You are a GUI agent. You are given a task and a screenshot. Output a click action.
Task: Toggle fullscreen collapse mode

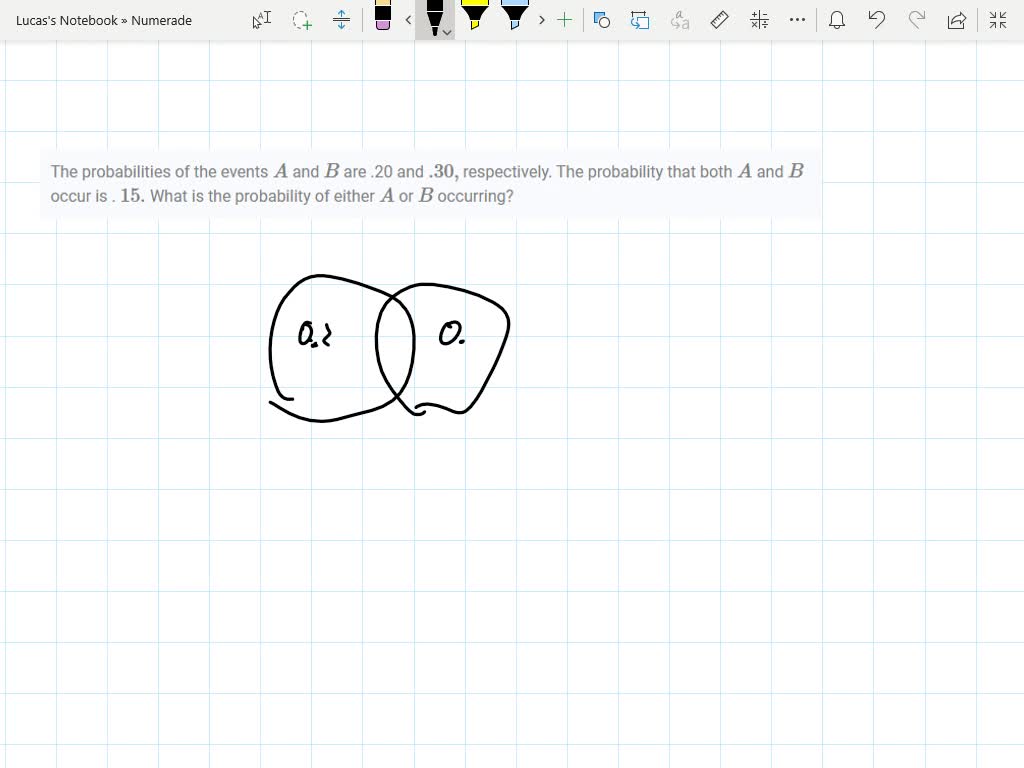[x=997, y=20]
